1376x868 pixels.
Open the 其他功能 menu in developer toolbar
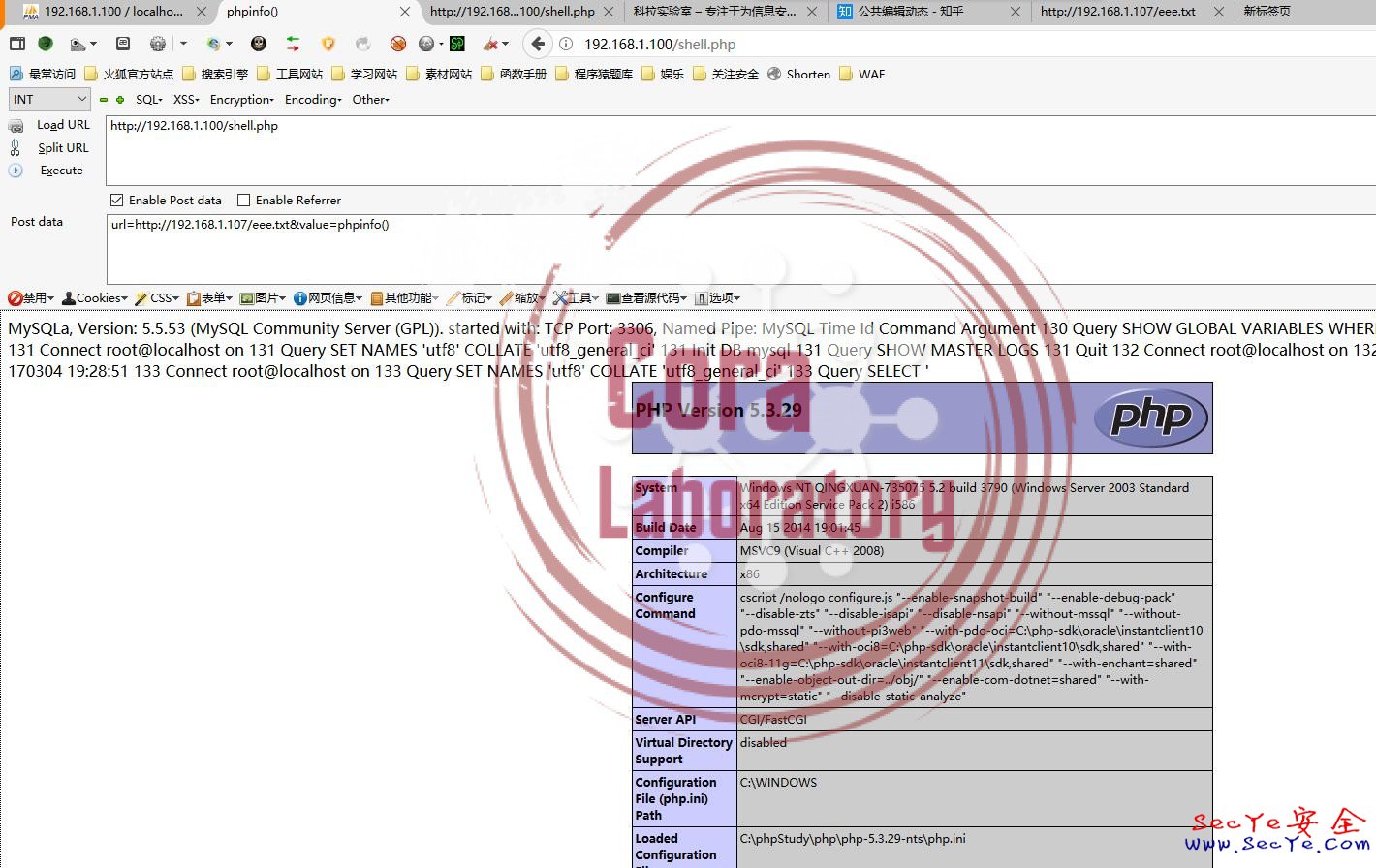pos(405,298)
